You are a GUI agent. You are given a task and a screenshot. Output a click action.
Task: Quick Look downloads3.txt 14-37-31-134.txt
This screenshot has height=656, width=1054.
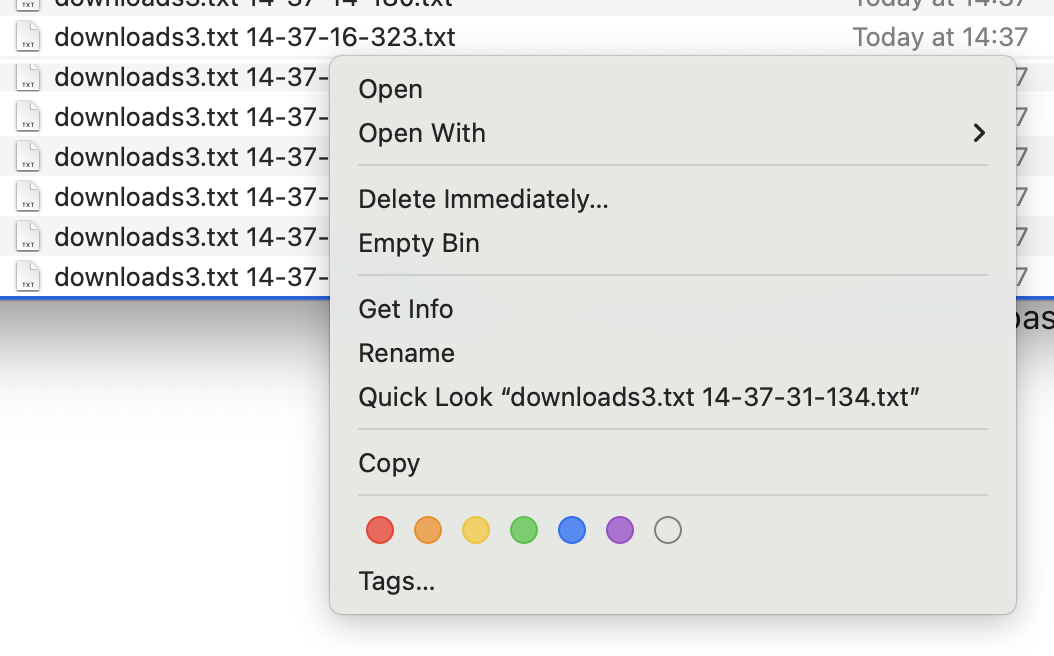pos(639,397)
